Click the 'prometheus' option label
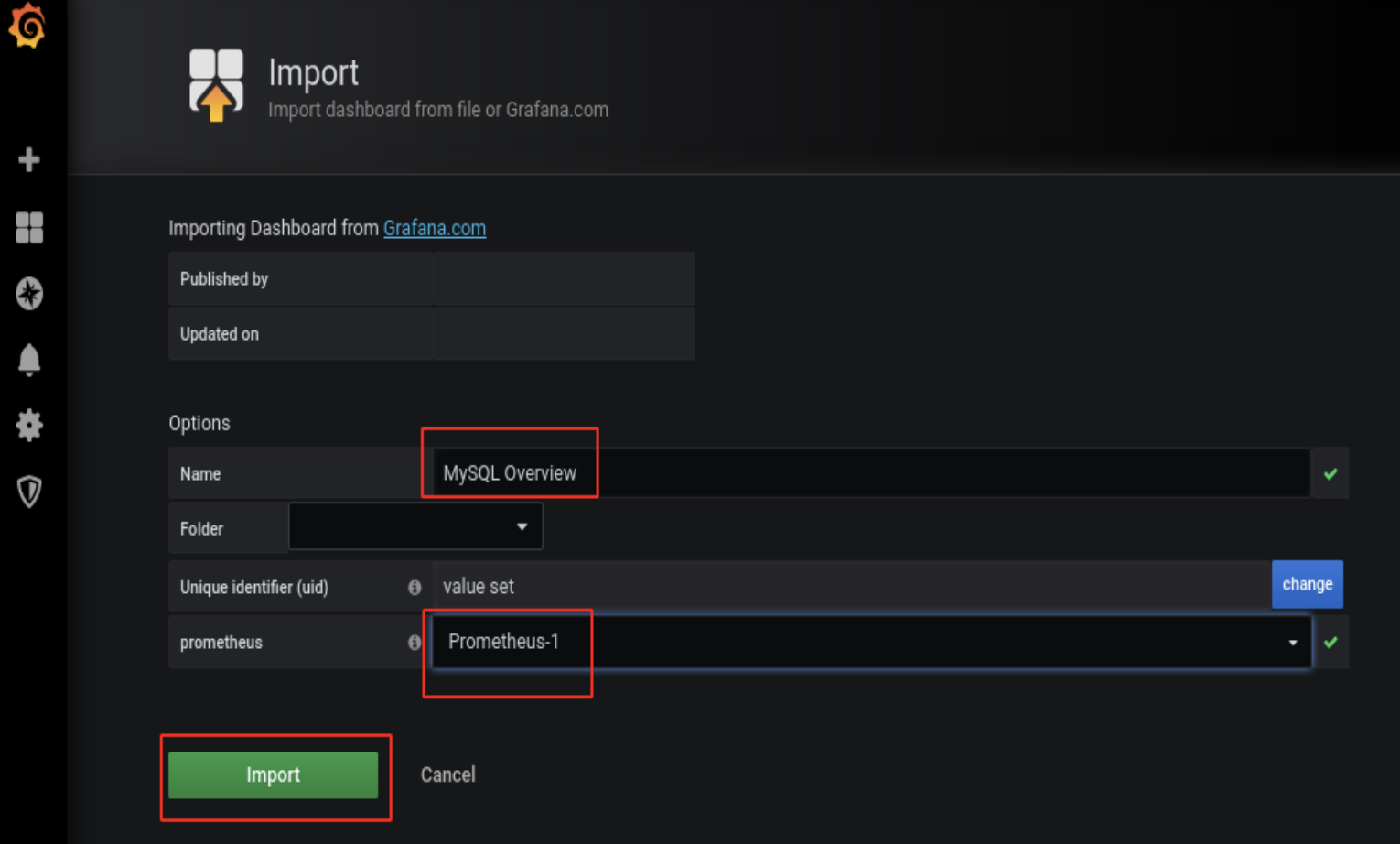1400x844 pixels. [221, 643]
